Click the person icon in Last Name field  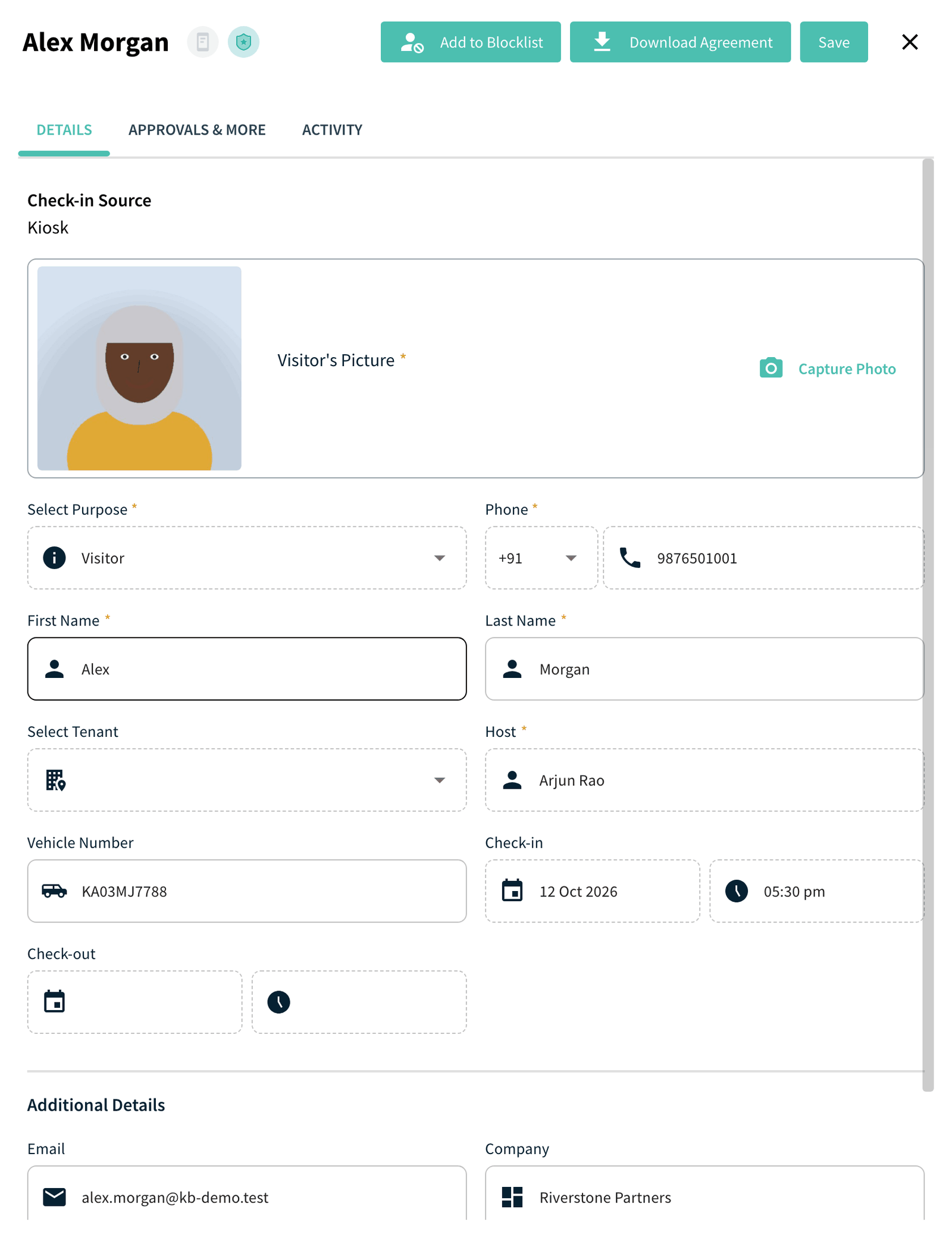click(x=512, y=668)
